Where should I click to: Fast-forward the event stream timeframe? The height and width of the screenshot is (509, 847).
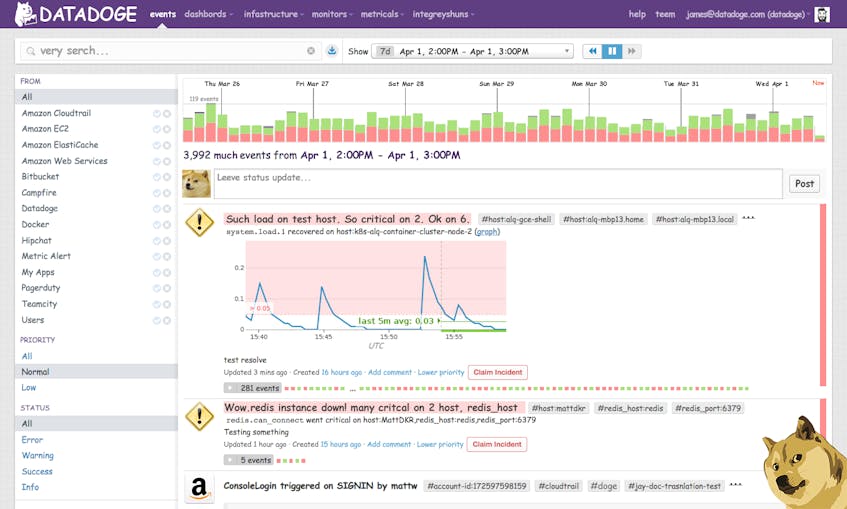(631, 51)
